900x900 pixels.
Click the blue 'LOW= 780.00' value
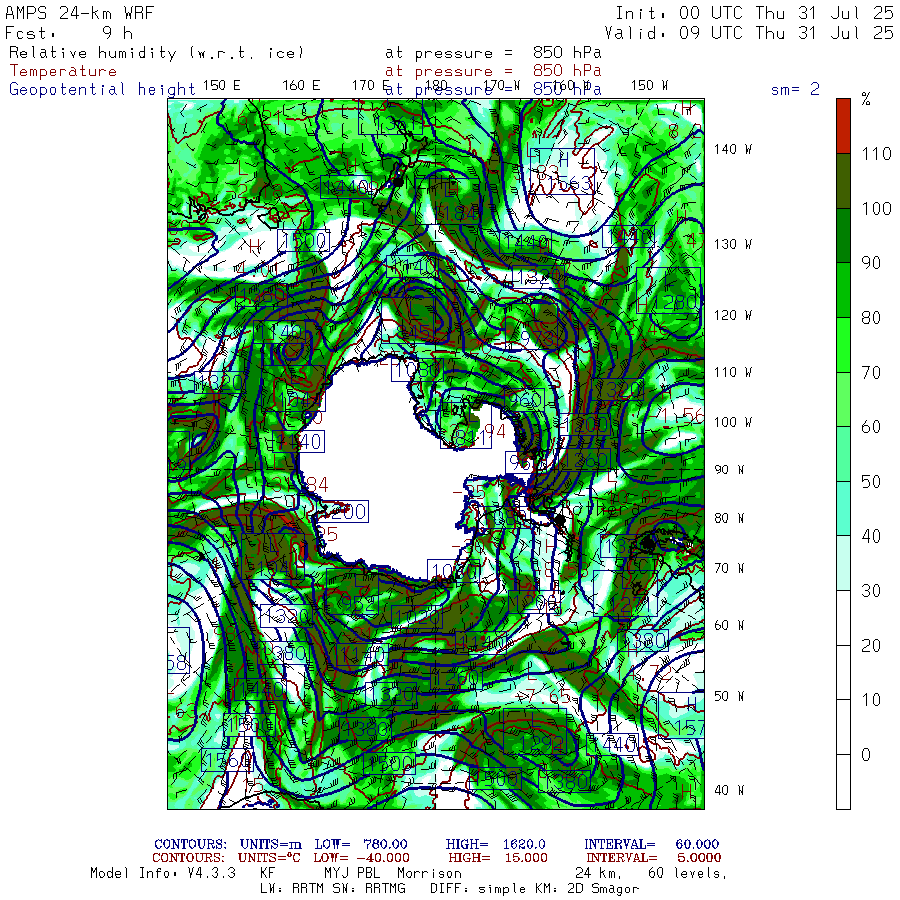click(x=361, y=844)
